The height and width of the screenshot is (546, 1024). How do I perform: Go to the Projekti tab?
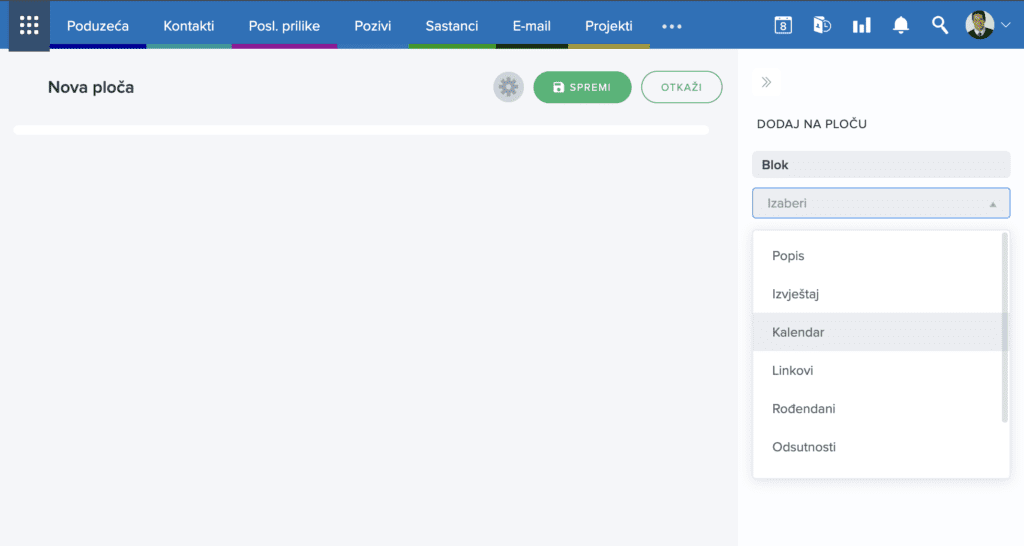(608, 26)
